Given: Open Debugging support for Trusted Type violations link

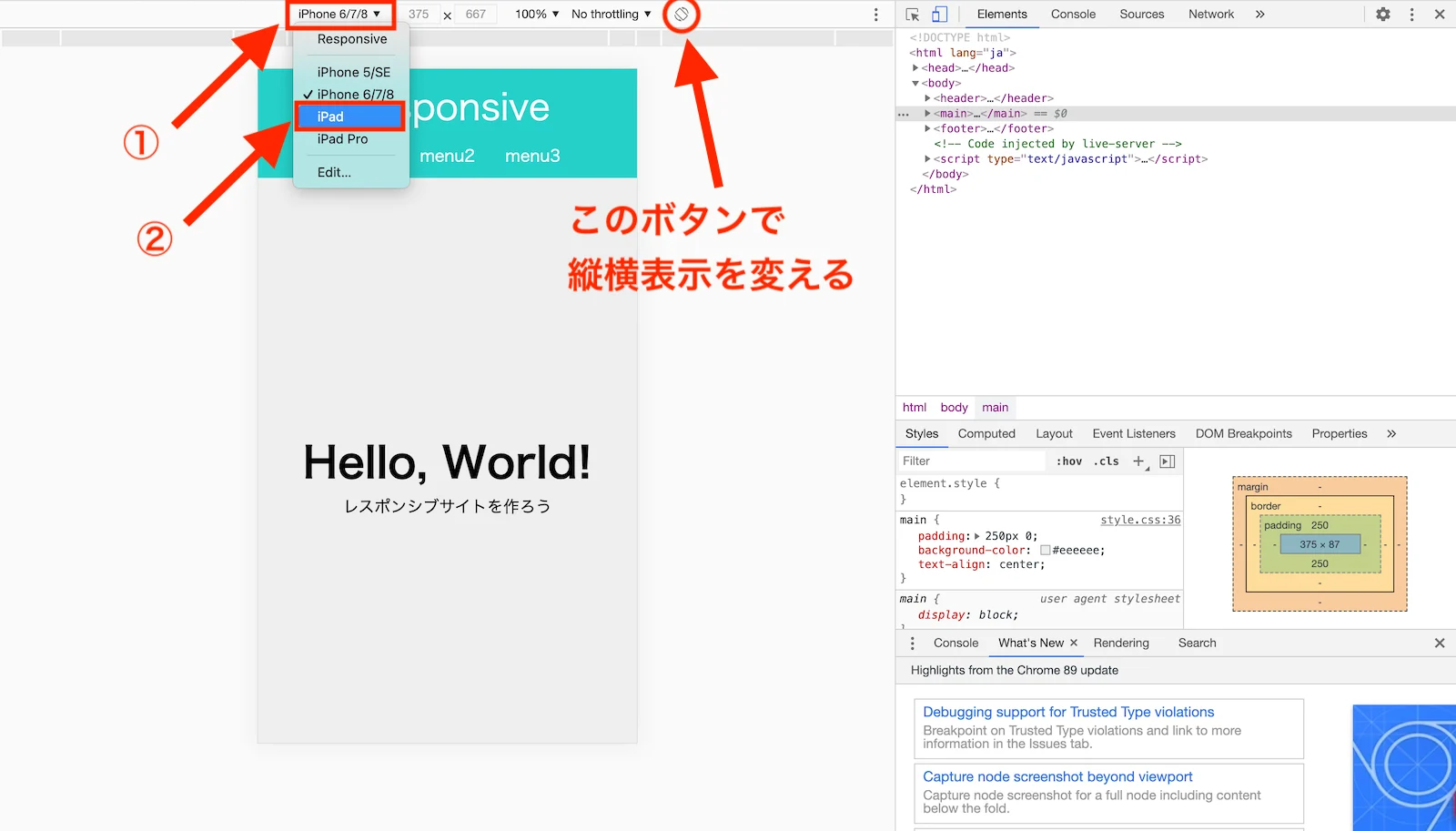Looking at the screenshot, I should 1067,712.
